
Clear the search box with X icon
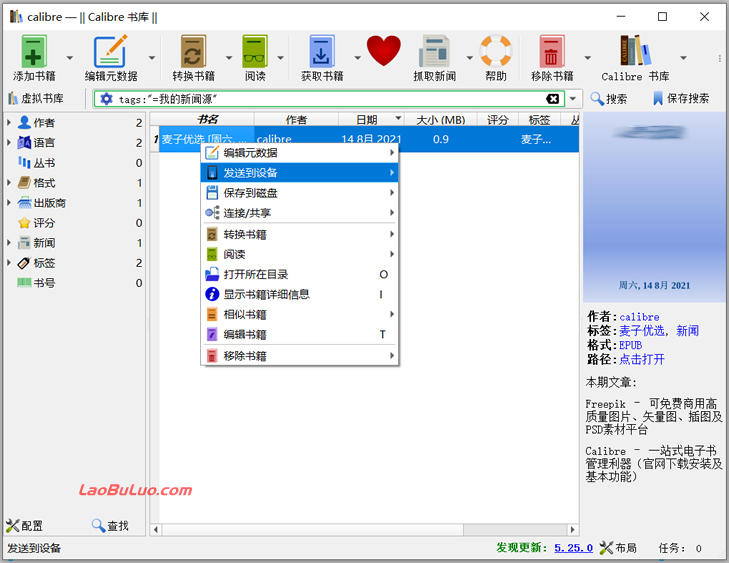pyautogui.click(x=552, y=99)
